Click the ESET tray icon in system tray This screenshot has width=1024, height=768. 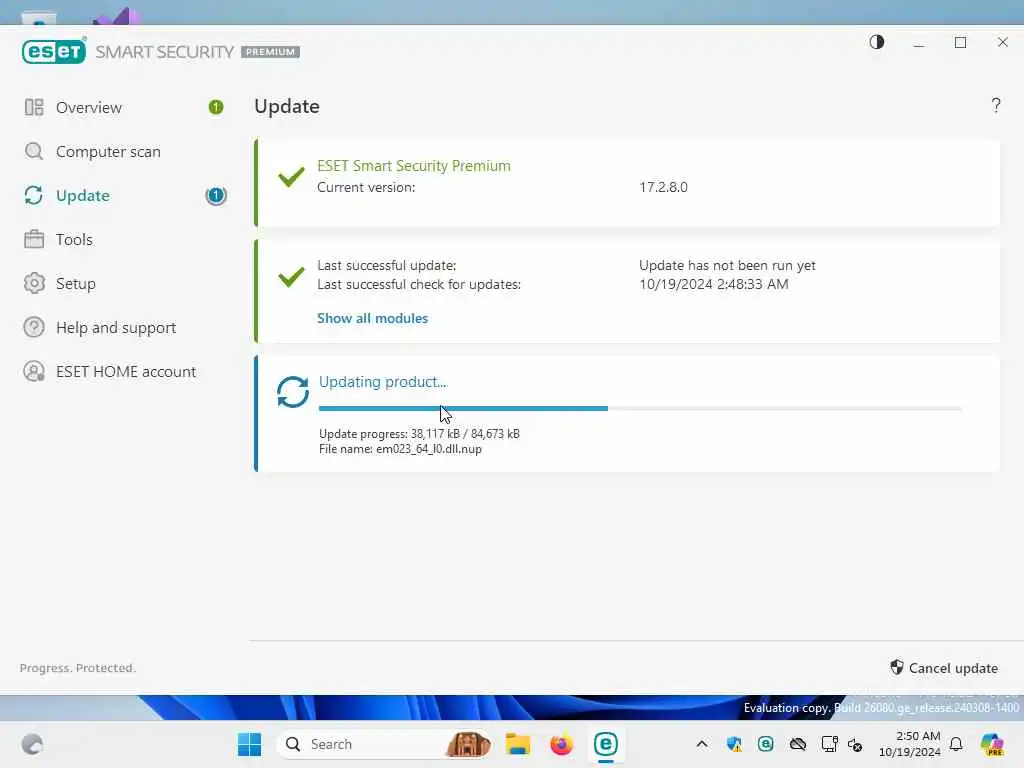pyautogui.click(x=765, y=744)
